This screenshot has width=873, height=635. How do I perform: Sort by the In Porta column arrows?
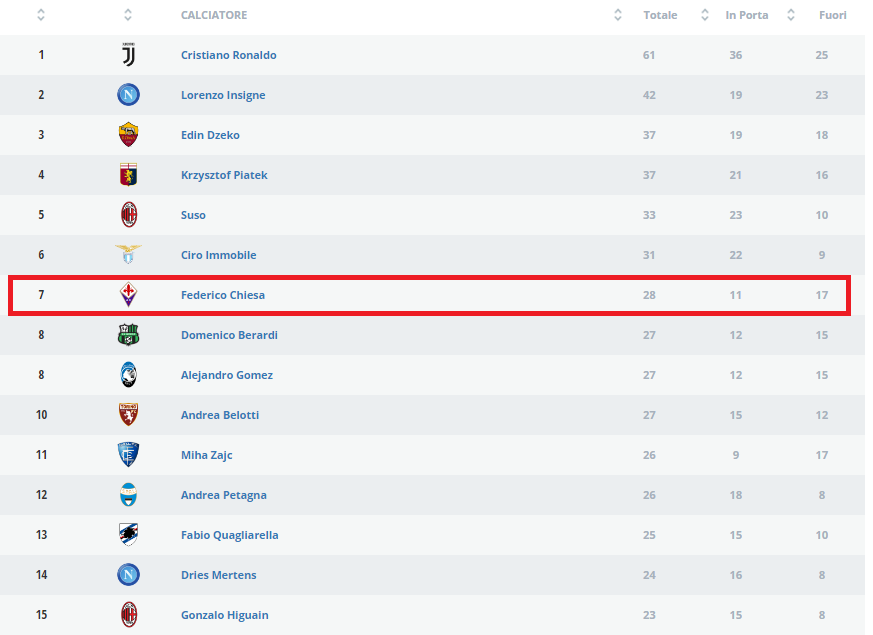(x=705, y=15)
